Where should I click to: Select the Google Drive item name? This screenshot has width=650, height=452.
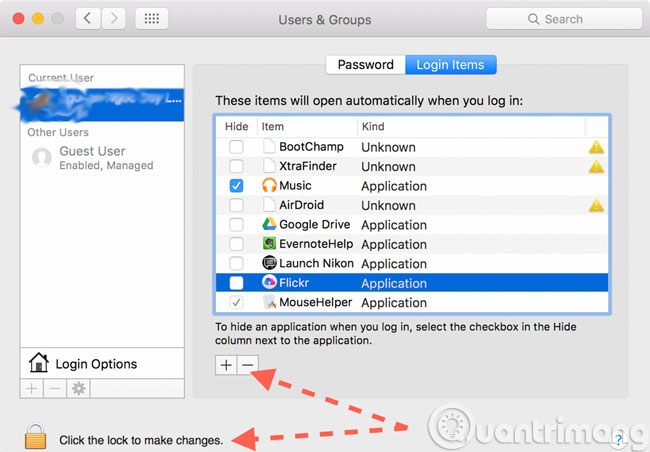point(315,224)
